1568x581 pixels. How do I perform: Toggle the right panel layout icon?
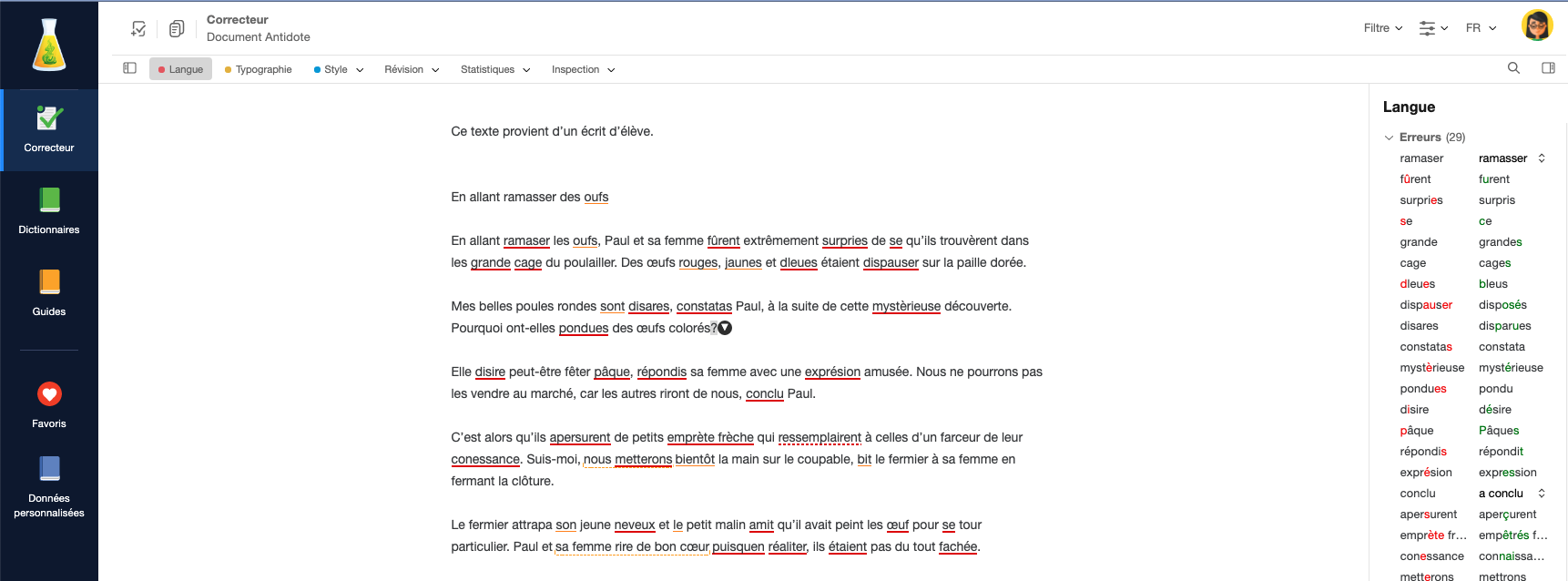[1548, 68]
